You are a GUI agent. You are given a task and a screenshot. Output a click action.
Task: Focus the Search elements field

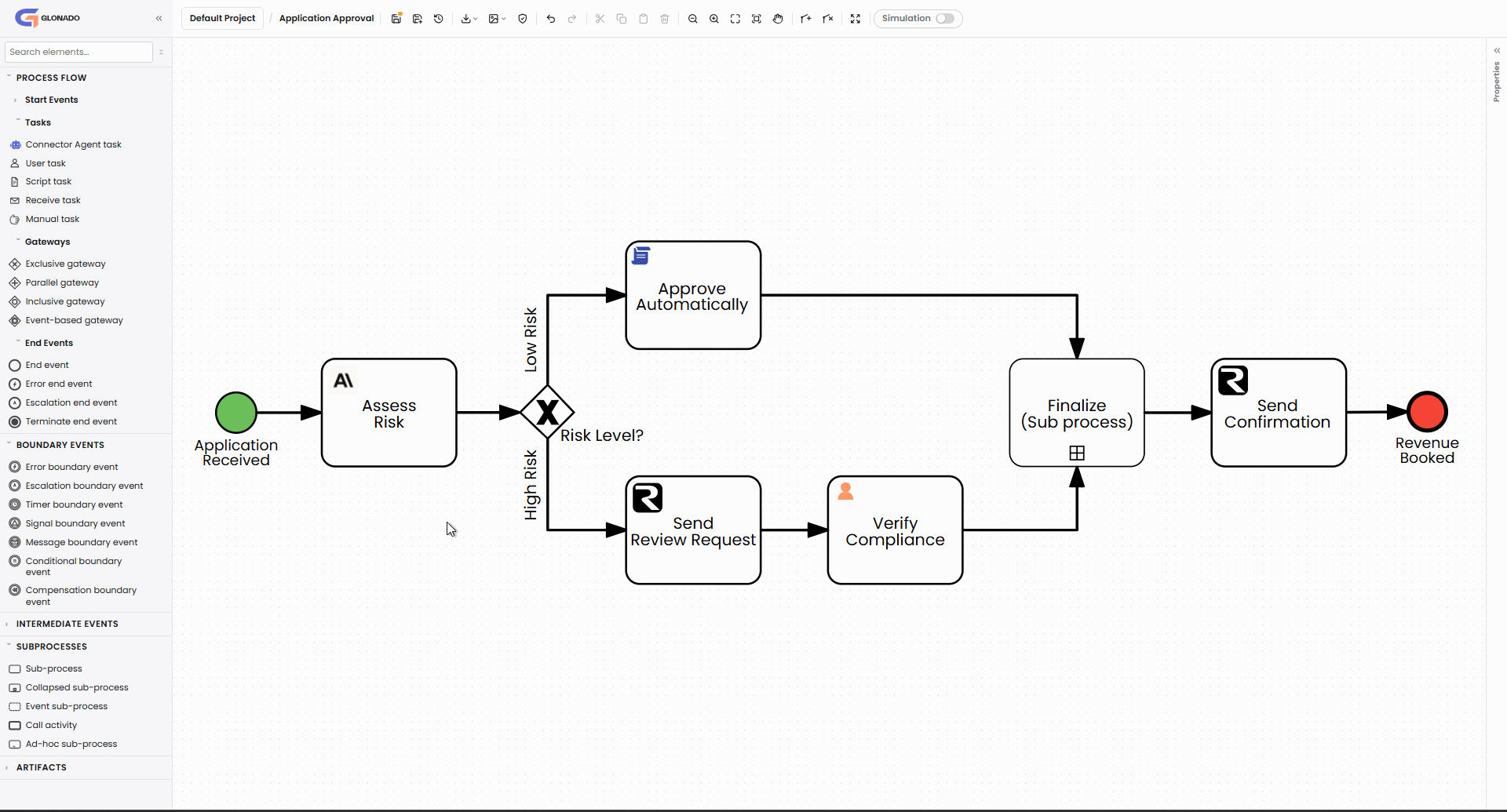pos(78,52)
